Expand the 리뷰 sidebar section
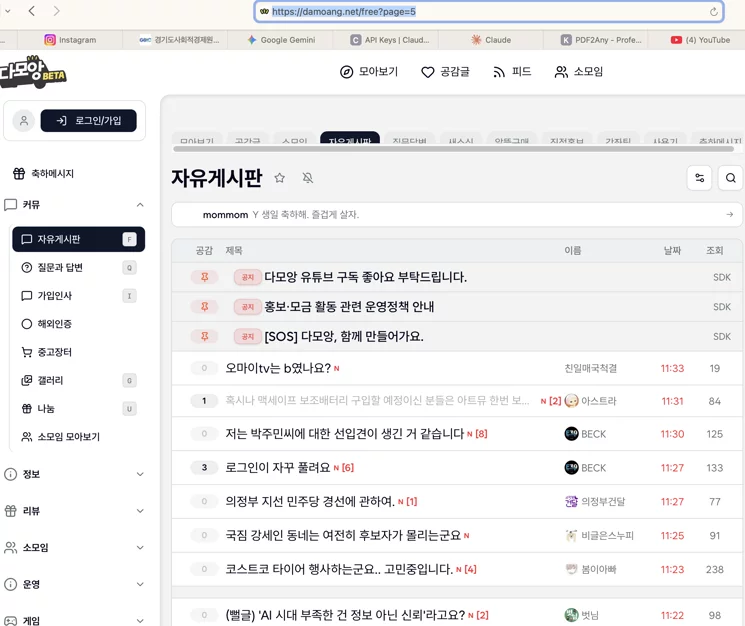Viewport: 745px width, 626px height. click(x=140, y=511)
